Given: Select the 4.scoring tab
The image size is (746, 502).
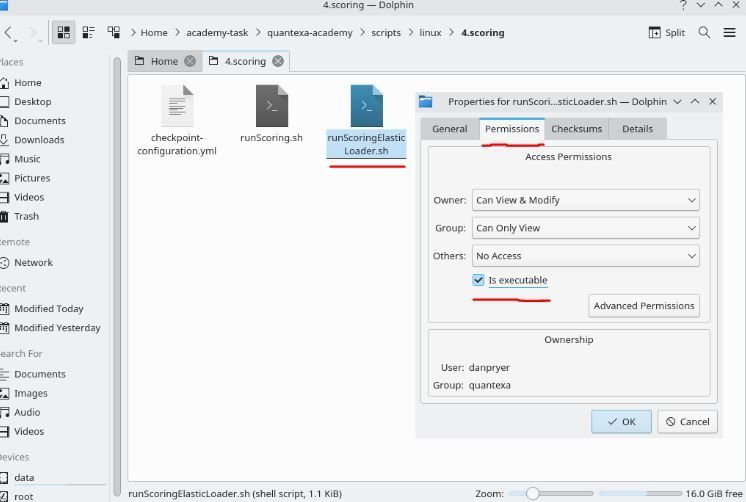Looking at the screenshot, I should coord(245,61).
